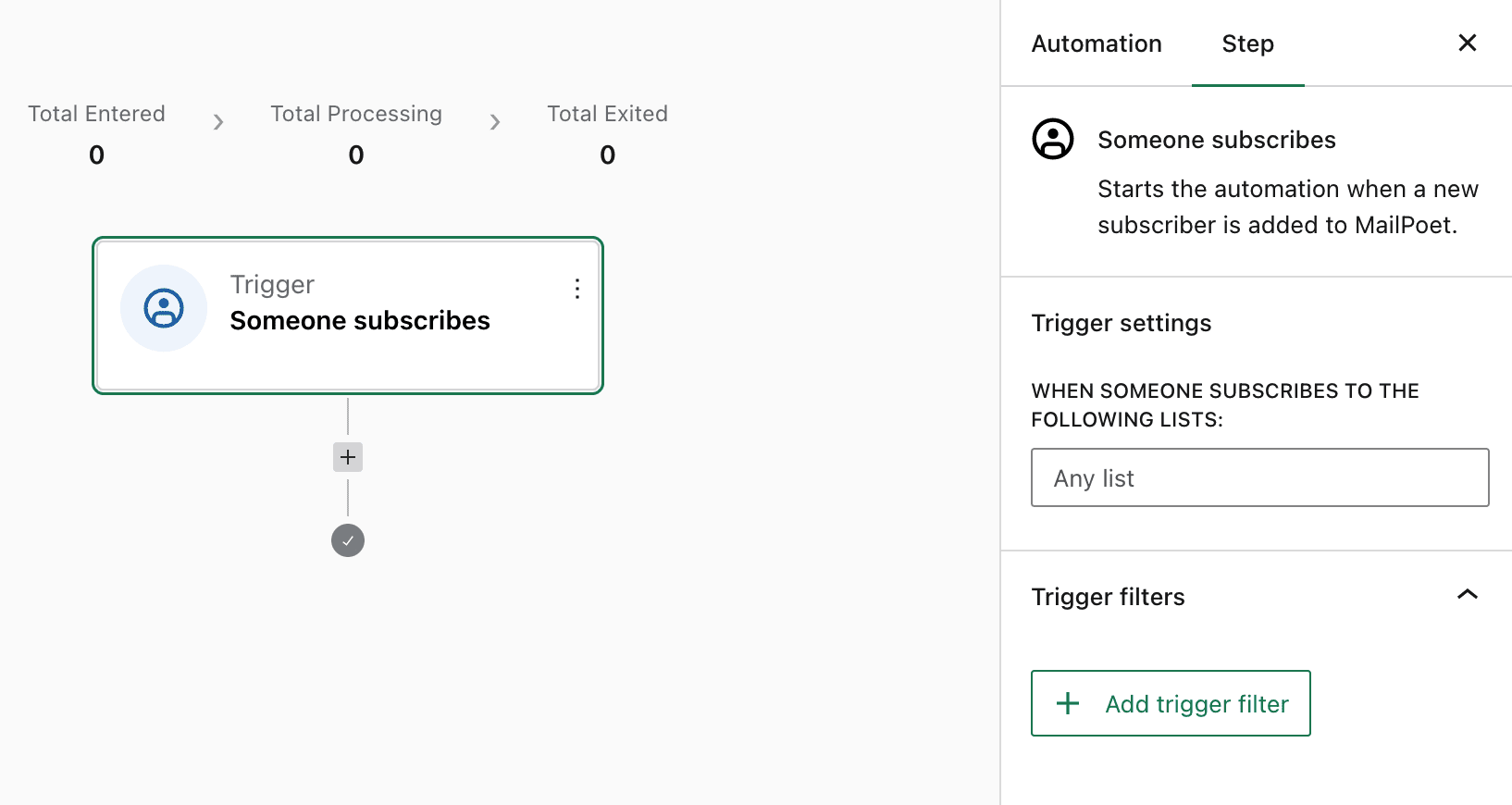Select the Step tab
1512x805 pixels.
click(x=1247, y=43)
